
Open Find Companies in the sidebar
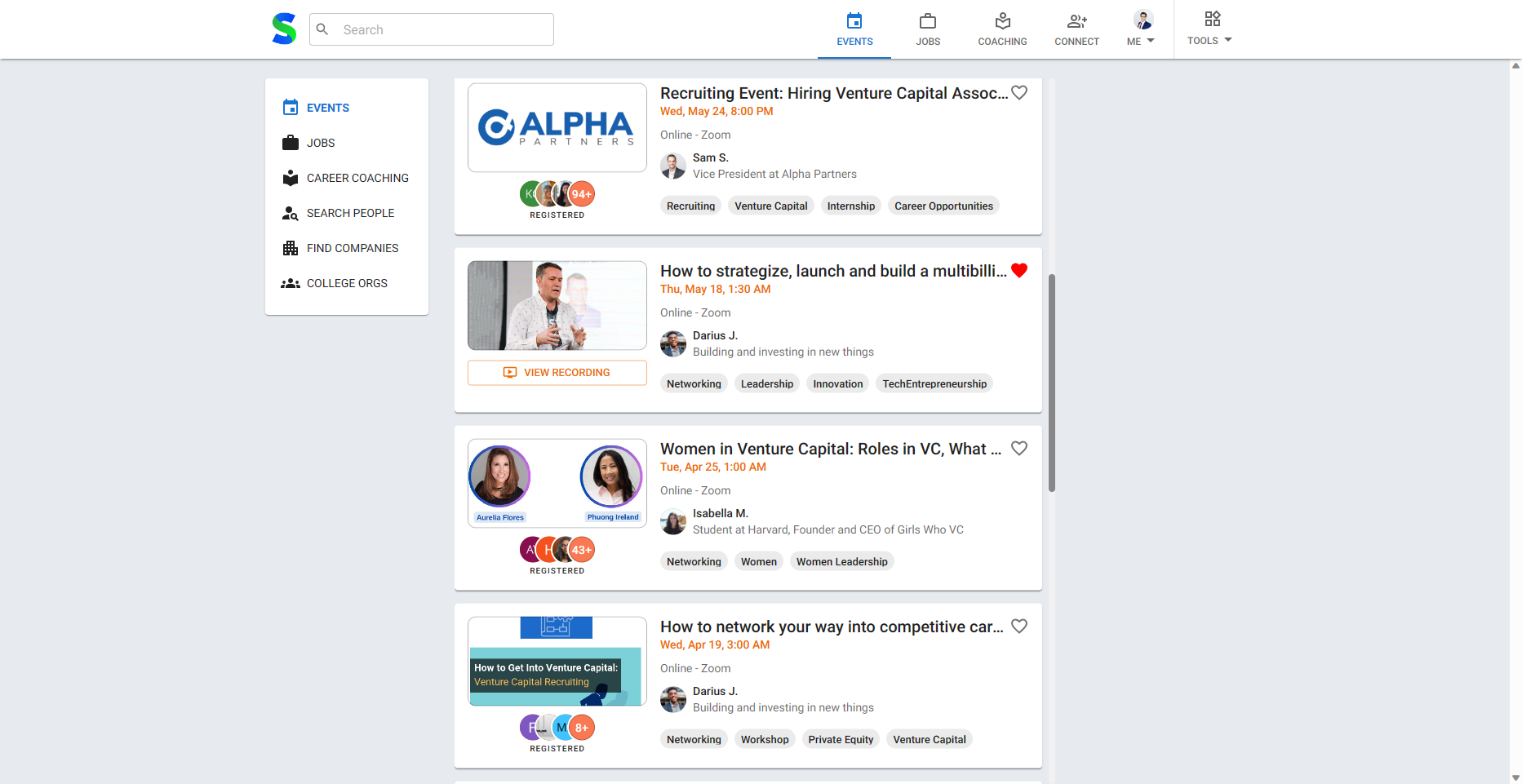pyautogui.click(x=347, y=248)
